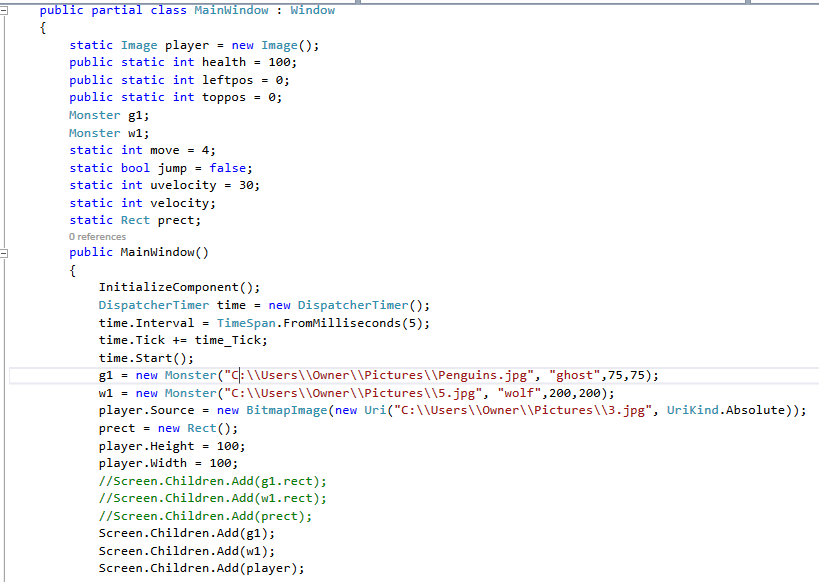
Task: Click 'Interval' property of time
Action: (165, 323)
